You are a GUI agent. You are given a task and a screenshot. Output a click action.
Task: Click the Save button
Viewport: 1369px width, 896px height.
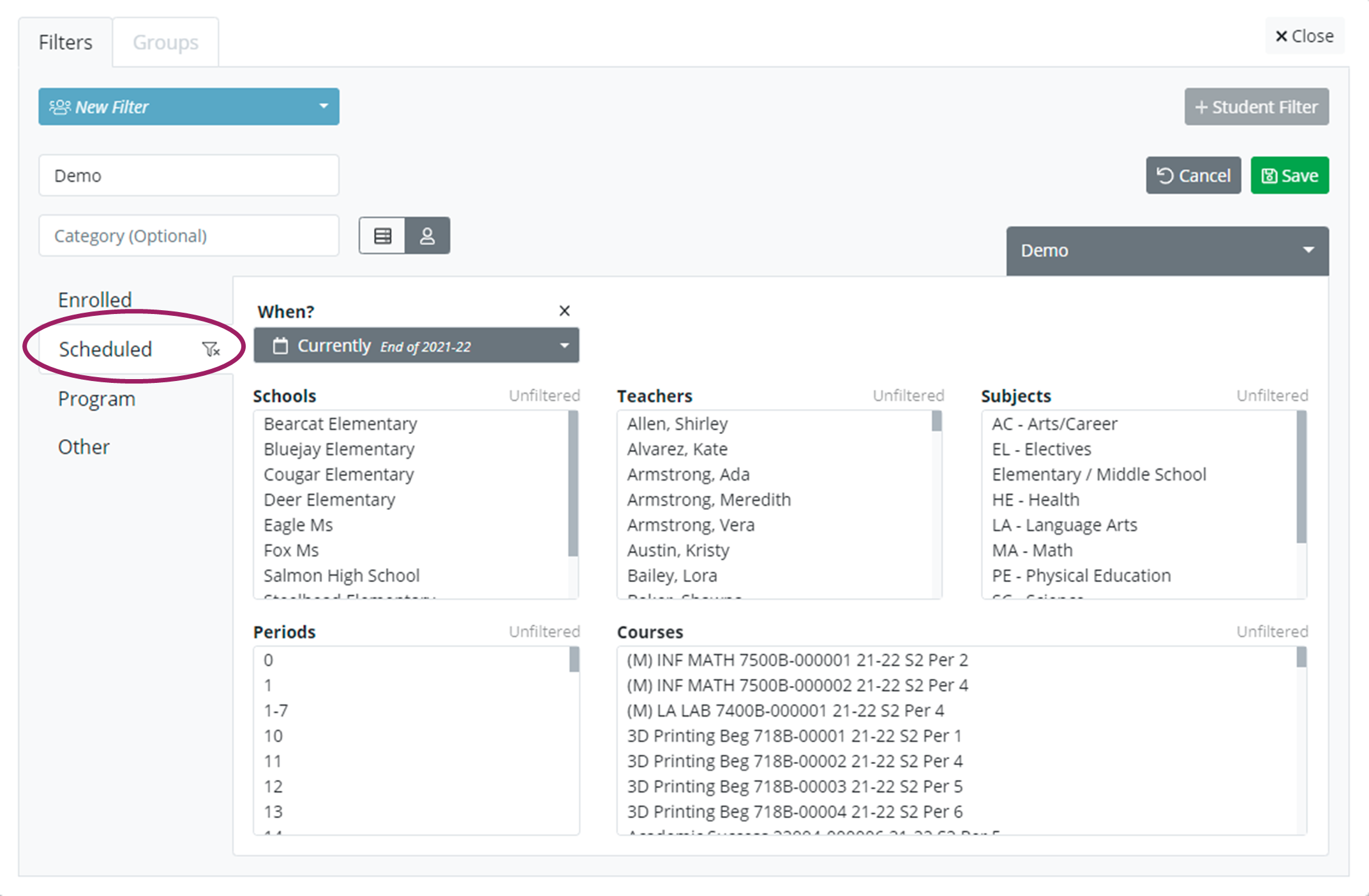(x=1289, y=175)
